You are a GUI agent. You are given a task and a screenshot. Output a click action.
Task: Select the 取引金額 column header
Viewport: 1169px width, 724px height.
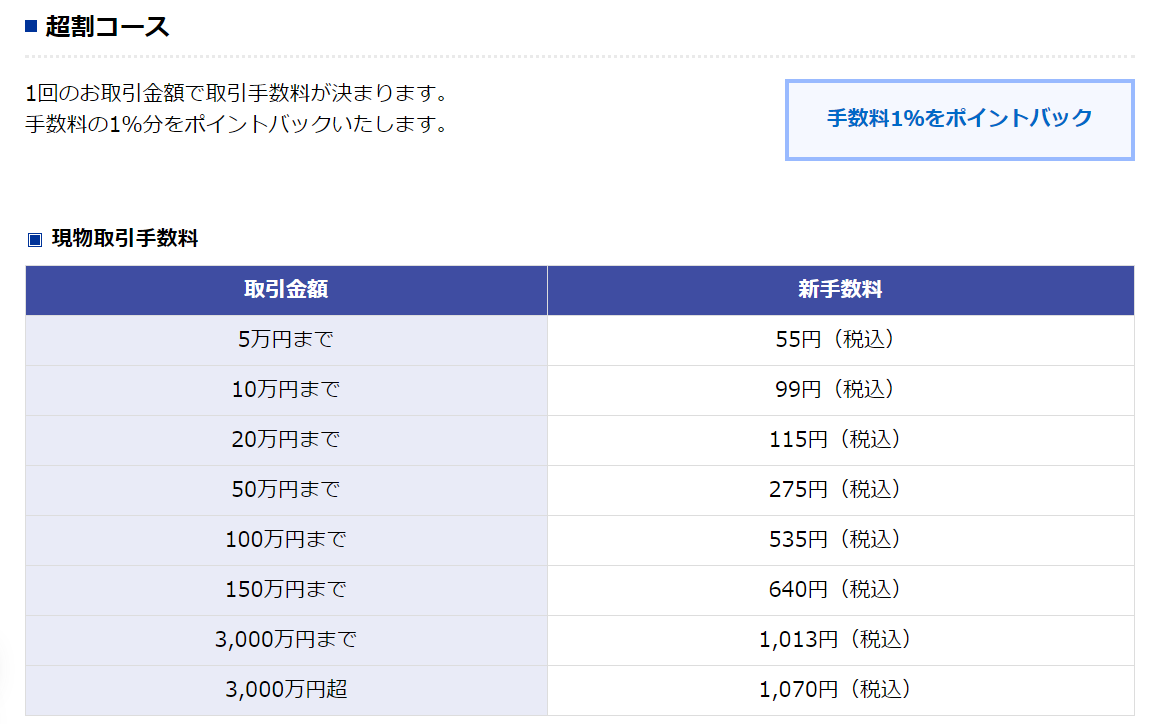pos(285,289)
